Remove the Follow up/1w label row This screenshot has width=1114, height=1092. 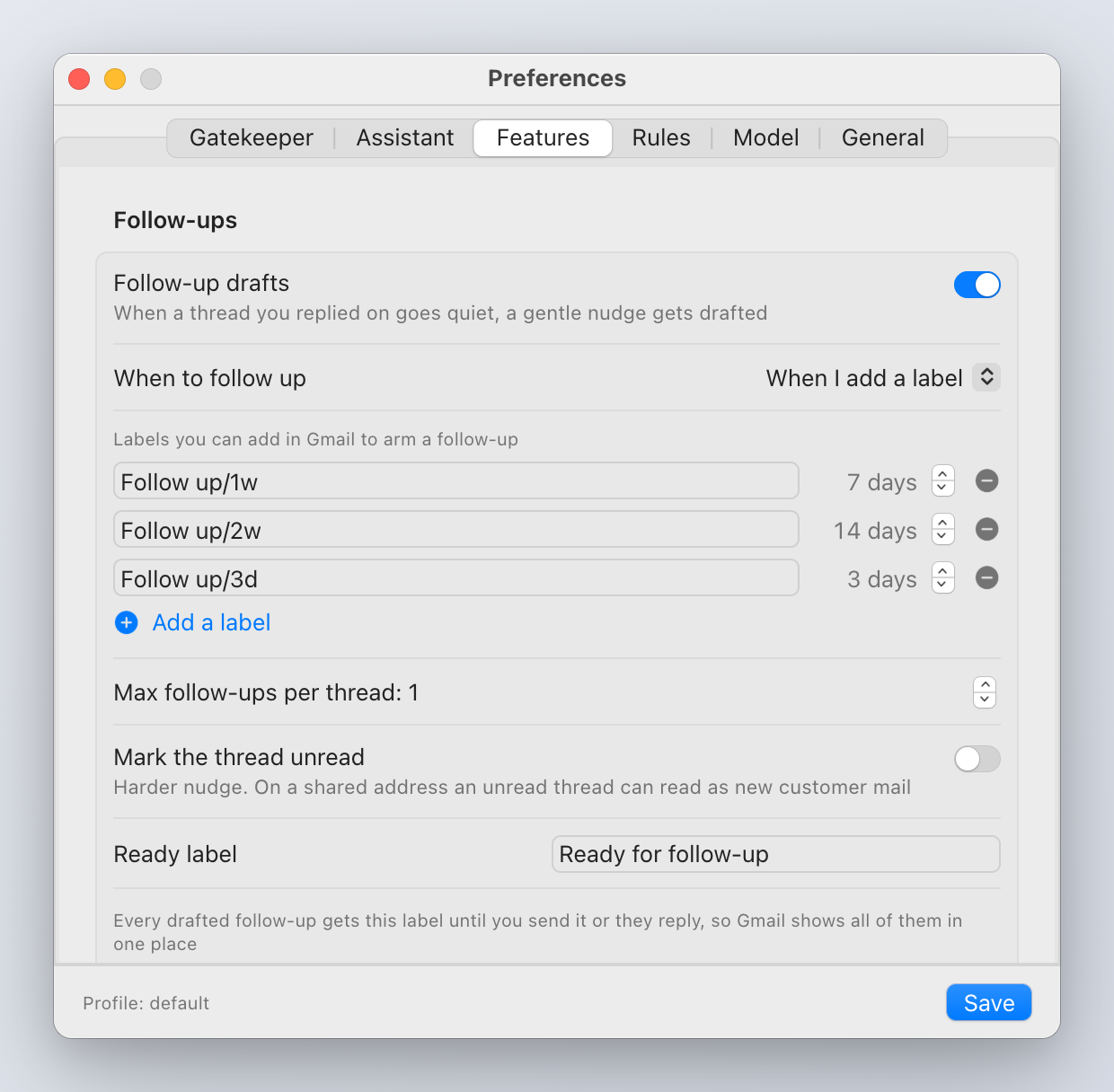pos(986,481)
